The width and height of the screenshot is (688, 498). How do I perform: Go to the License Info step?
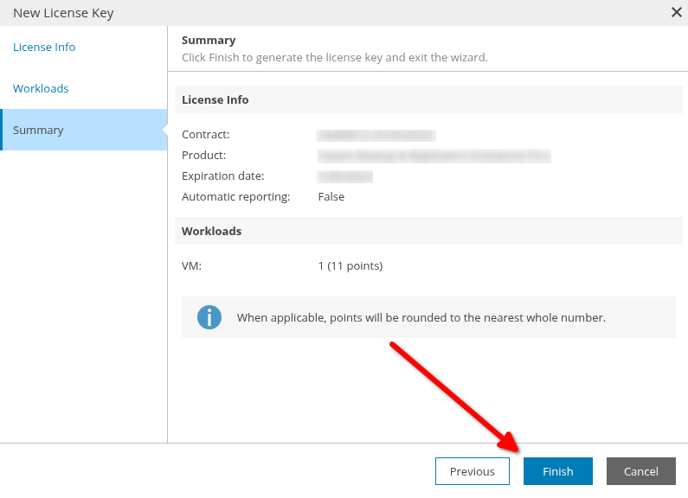pyautogui.click(x=44, y=47)
